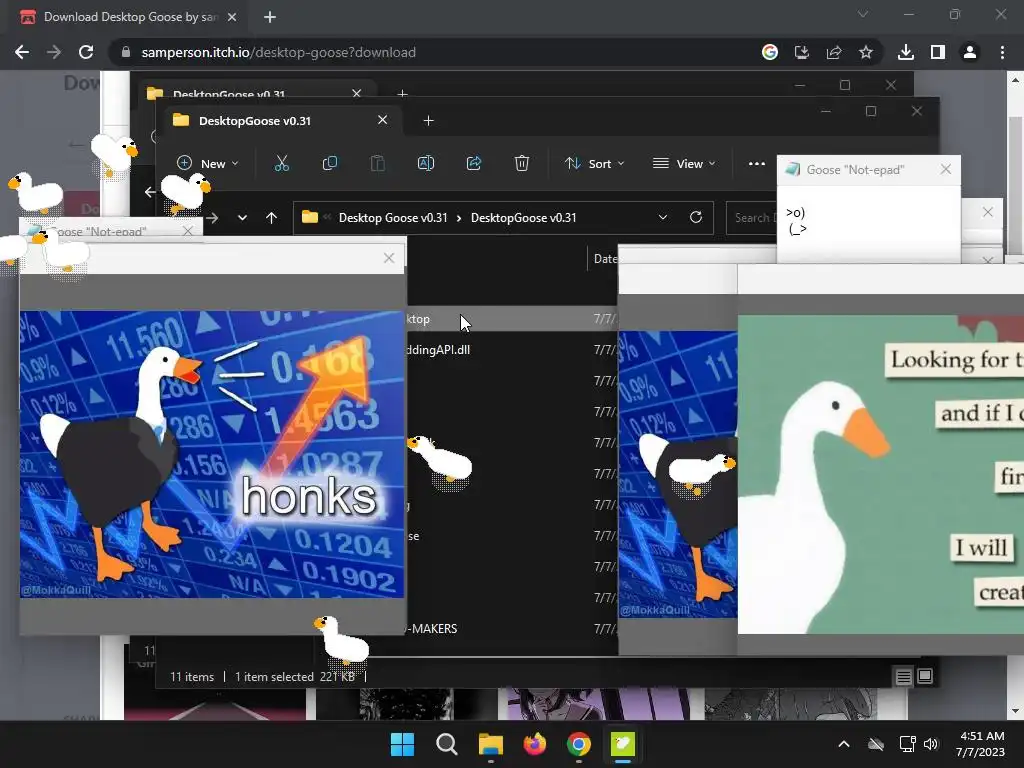Click the Delete trash icon in File Explorer

pos(521,163)
